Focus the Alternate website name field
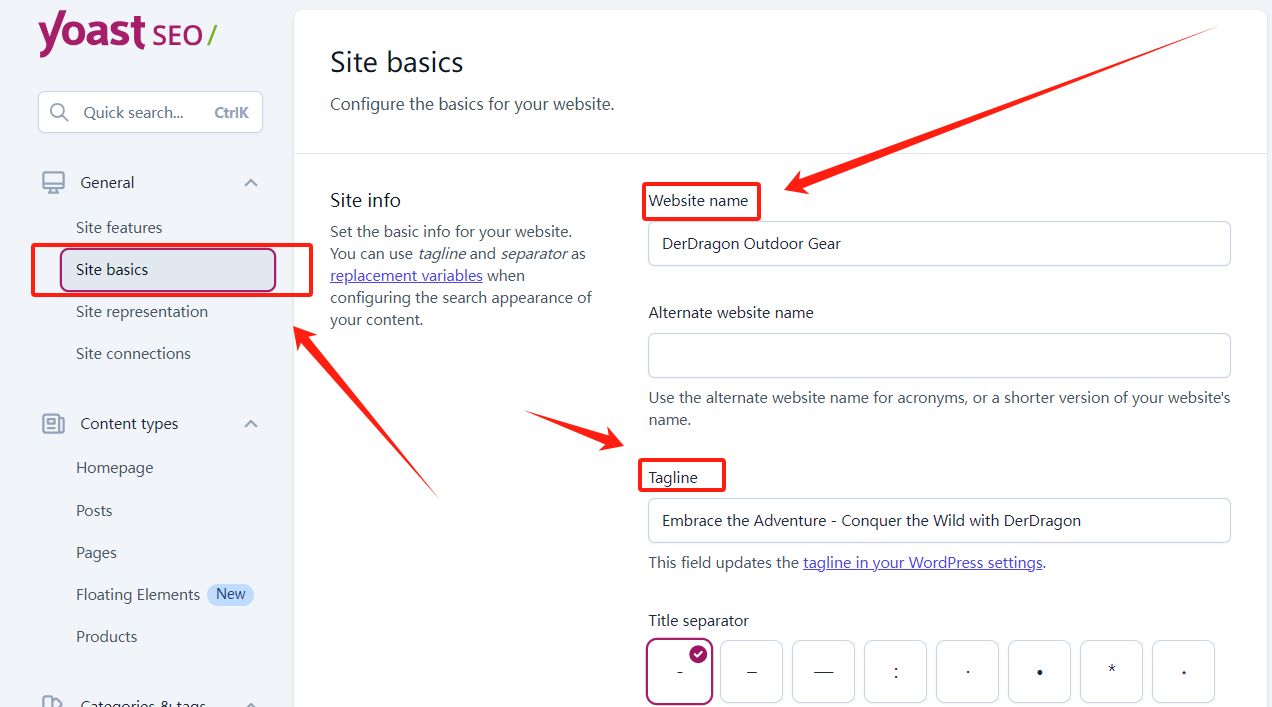Image resolution: width=1272 pixels, height=707 pixels. pyautogui.click(x=939, y=355)
